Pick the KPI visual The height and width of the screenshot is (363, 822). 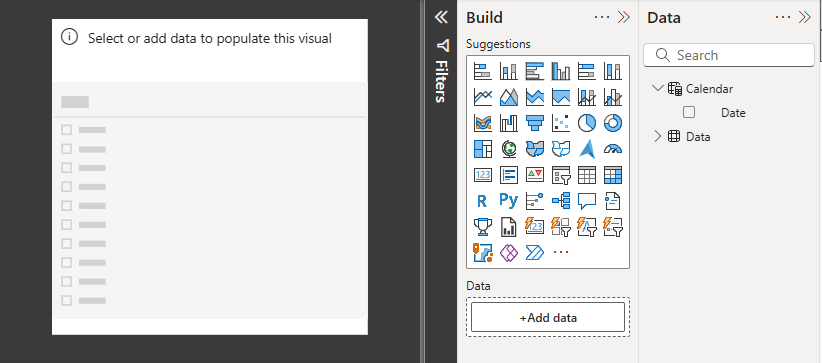tap(535, 175)
